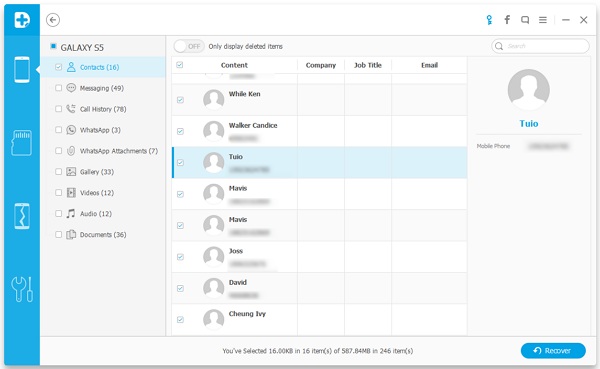Check the Documents (36) checkbox
This screenshot has width=600, height=369.
[x=58, y=234]
